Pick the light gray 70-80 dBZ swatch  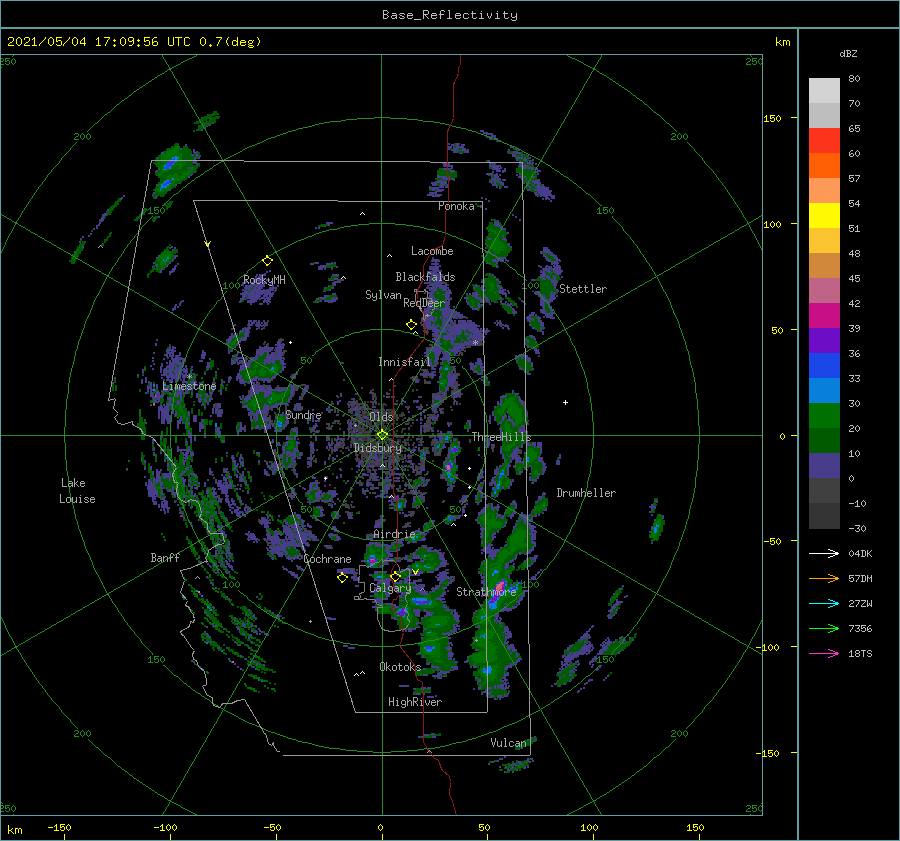click(824, 91)
